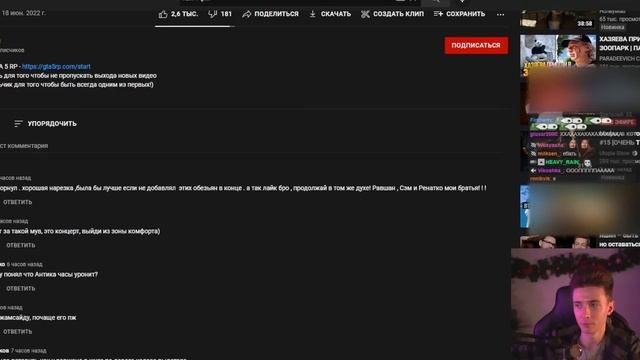640x360 pixels.
Task: Click the sort comments icon
Action: pyautogui.click(x=18, y=123)
